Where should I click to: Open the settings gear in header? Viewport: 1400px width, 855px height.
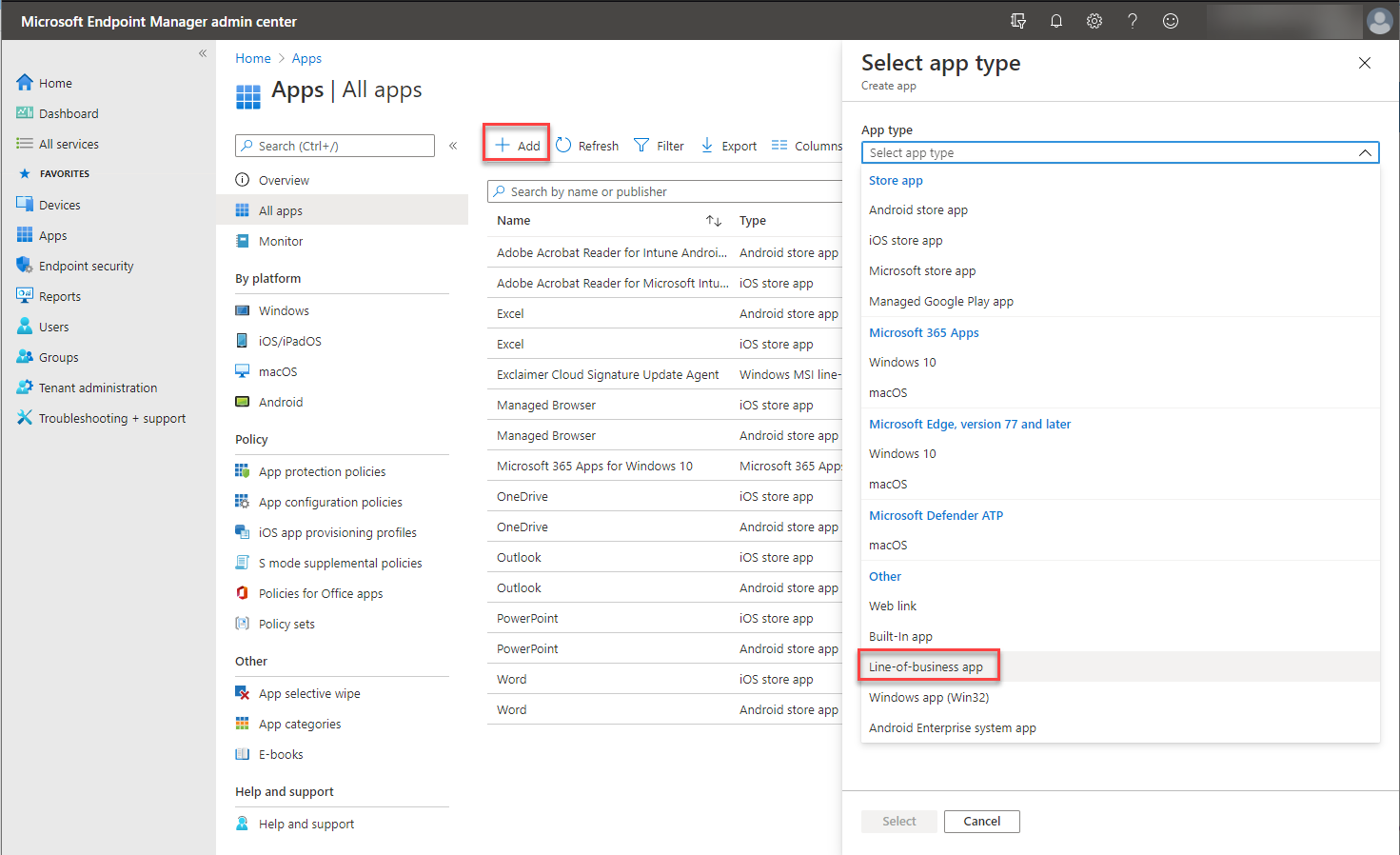pyautogui.click(x=1094, y=21)
